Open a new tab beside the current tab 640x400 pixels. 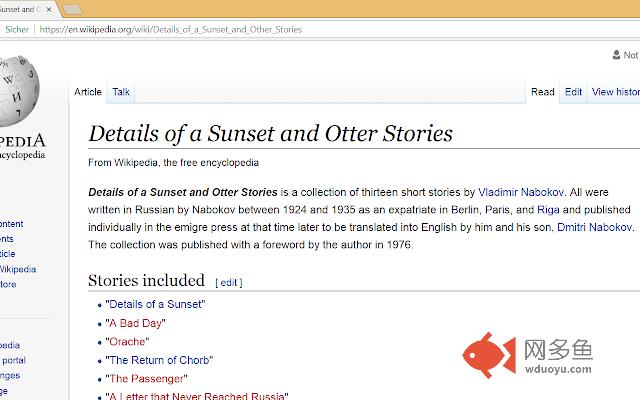pyautogui.click(x=73, y=9)
